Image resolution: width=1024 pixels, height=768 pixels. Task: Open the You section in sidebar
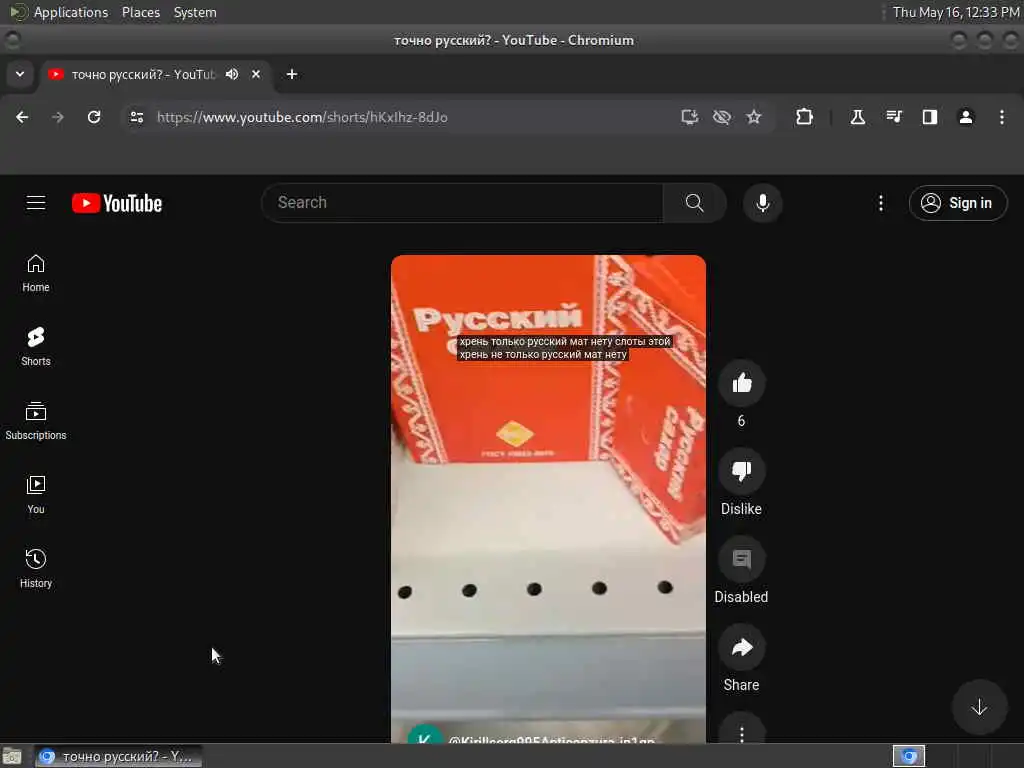pyautogui.click(x=36, y=495)
